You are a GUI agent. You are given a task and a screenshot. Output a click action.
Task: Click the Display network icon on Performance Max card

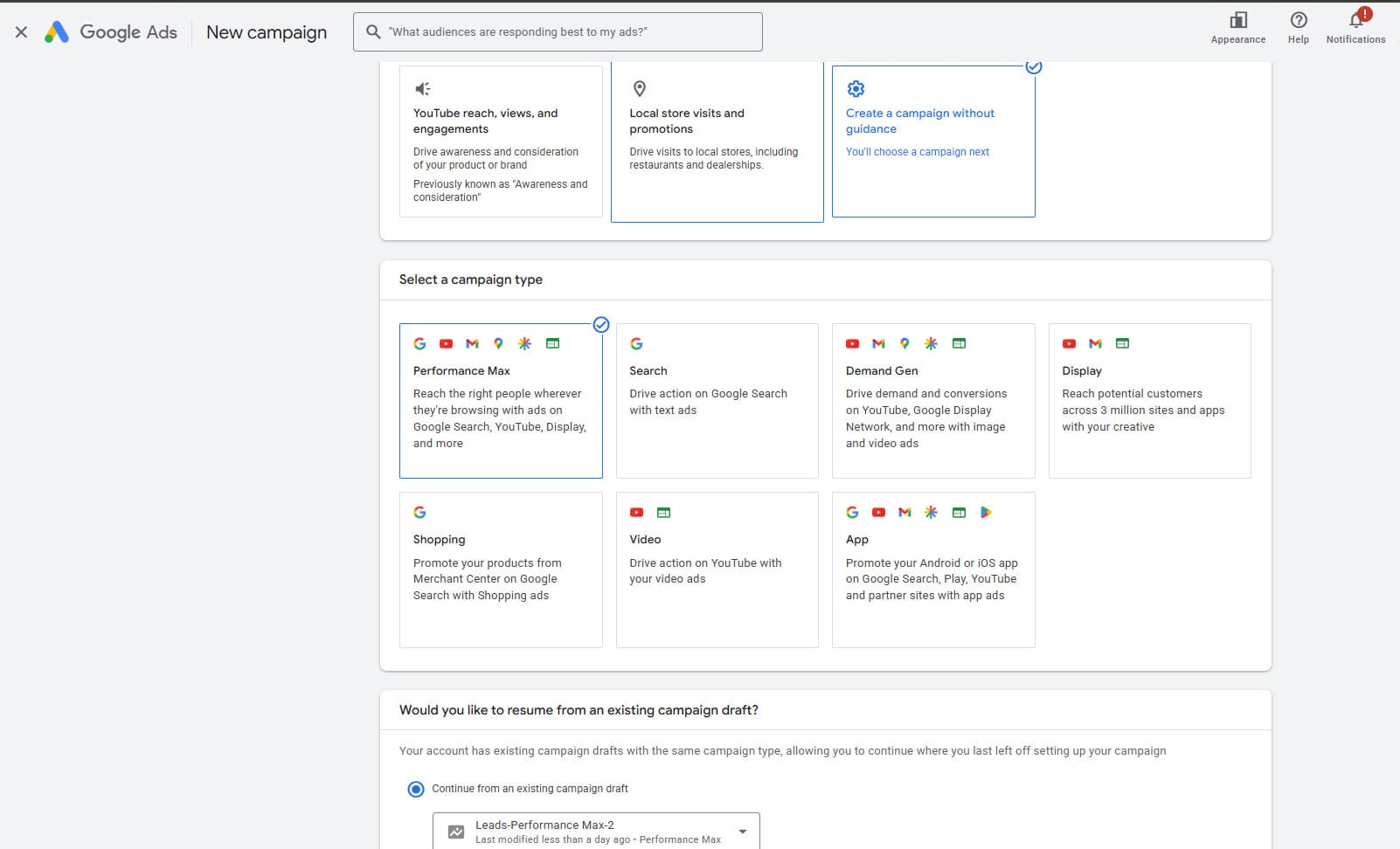pos(552,343)
